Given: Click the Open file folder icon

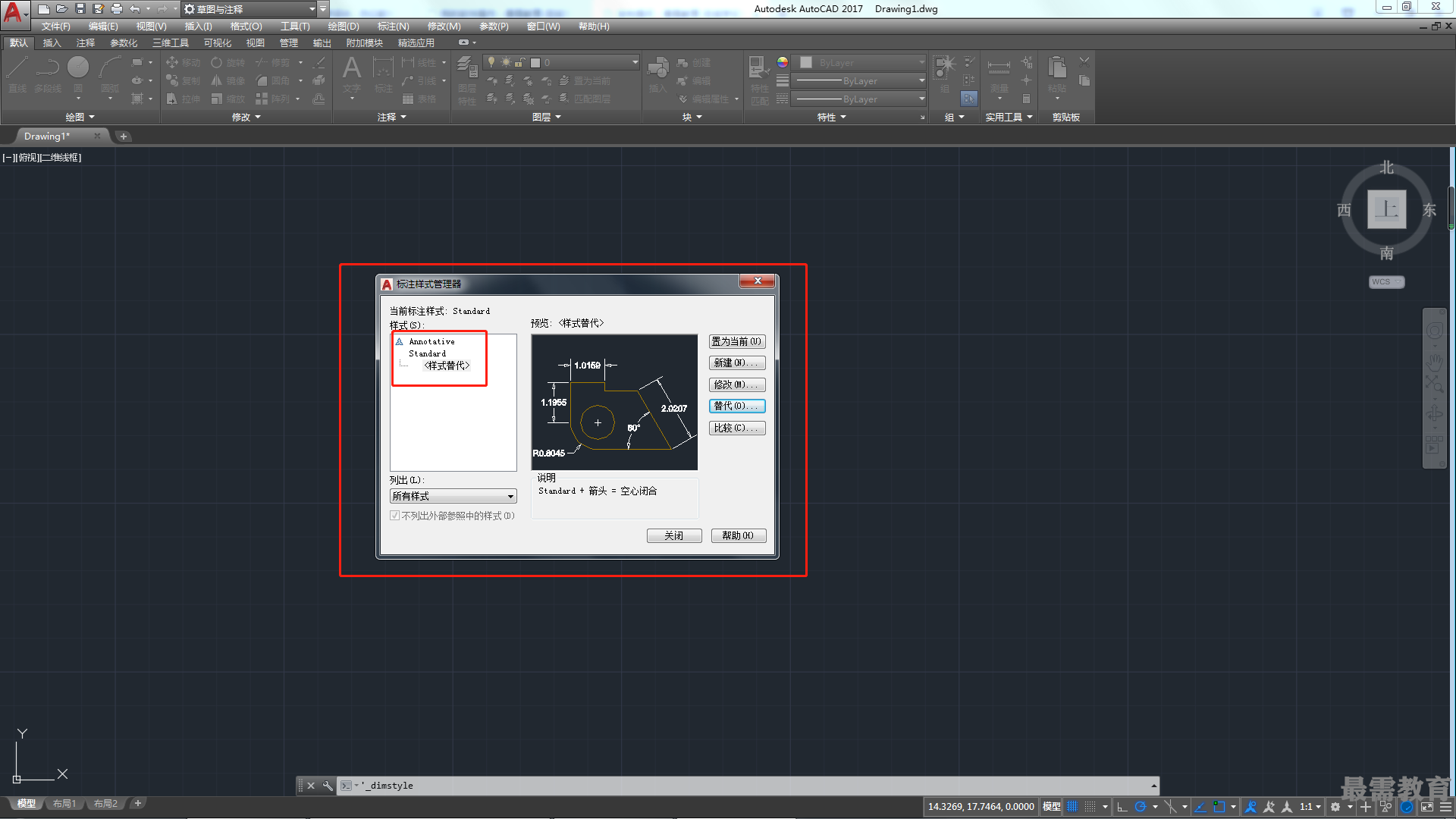Looking at the screenshot, I should click(x=61, y=8).
